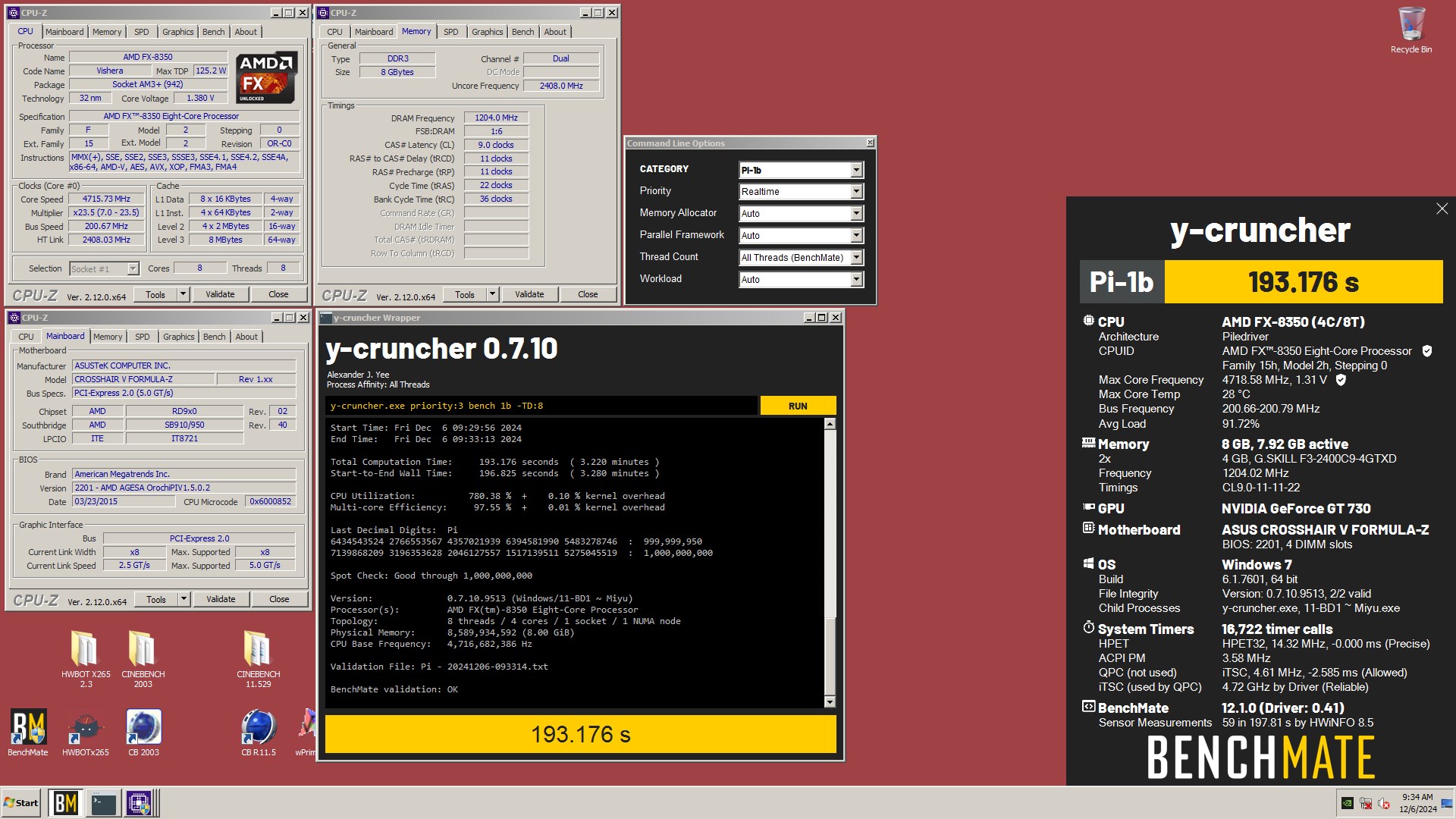1456x819 pixels.
Task: Launch the CB R11.5 desktop shortcut
Action: [259, 732]
